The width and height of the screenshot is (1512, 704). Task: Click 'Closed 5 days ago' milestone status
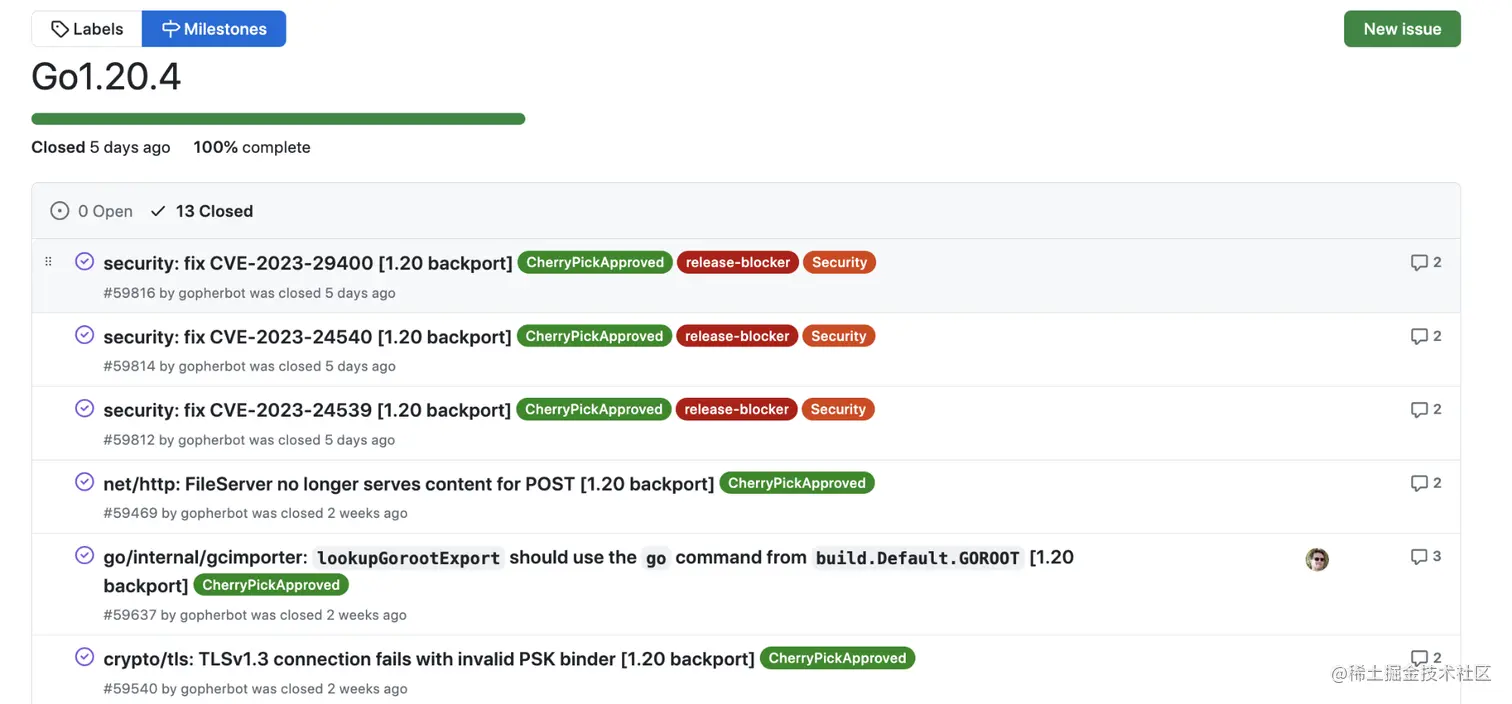coord(101,147)
